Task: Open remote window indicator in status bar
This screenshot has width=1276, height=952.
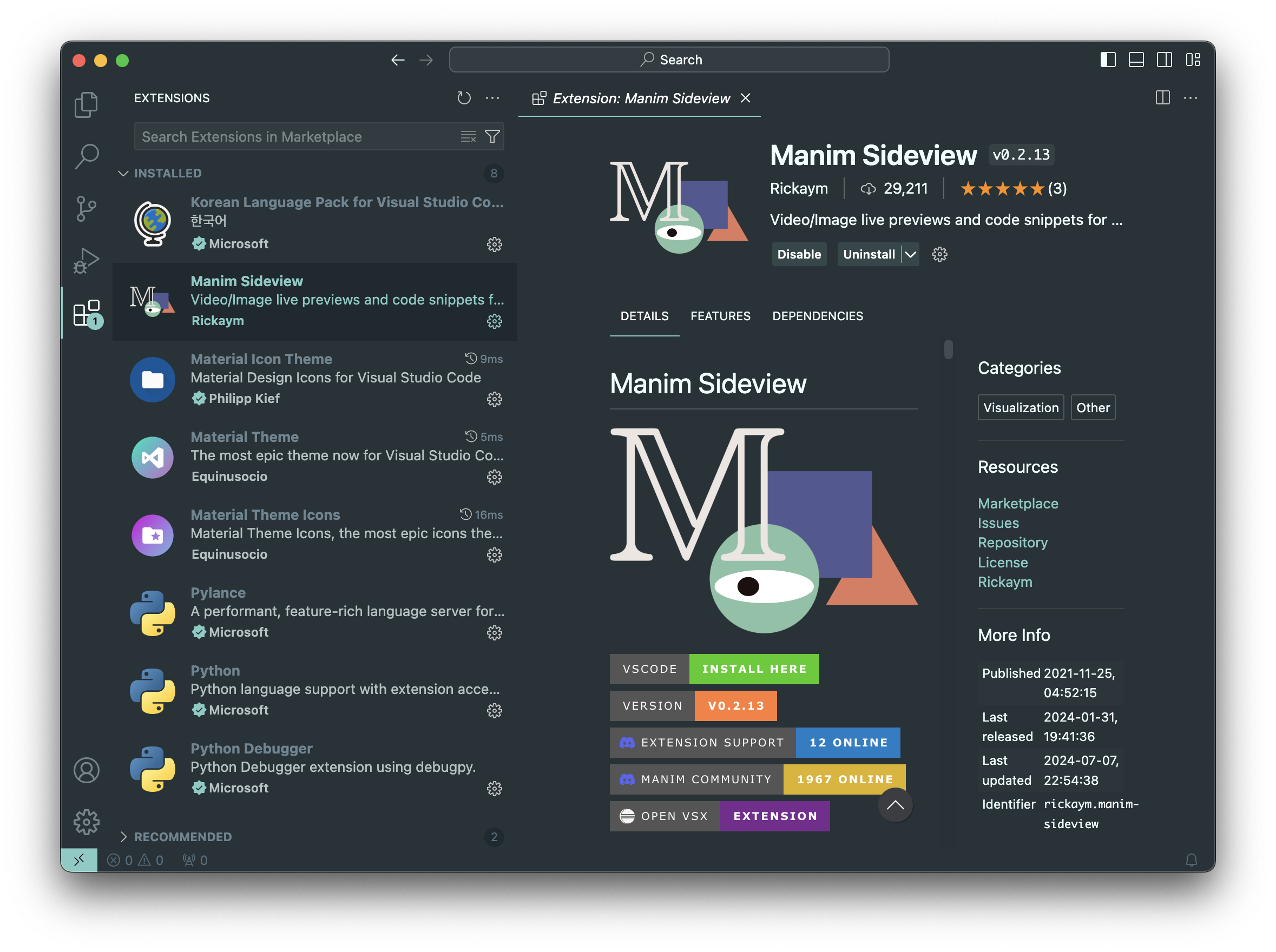Action: coord(79,860)
